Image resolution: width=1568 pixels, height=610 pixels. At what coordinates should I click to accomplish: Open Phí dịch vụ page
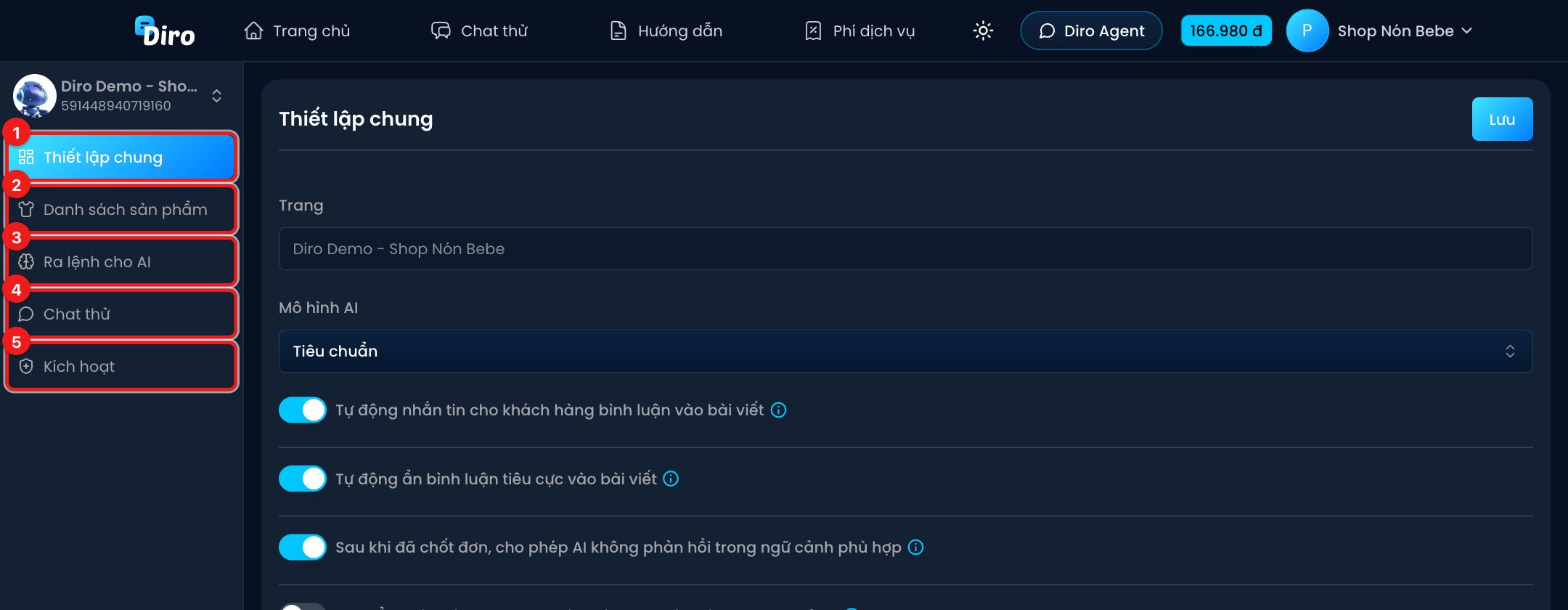(859, 30)
